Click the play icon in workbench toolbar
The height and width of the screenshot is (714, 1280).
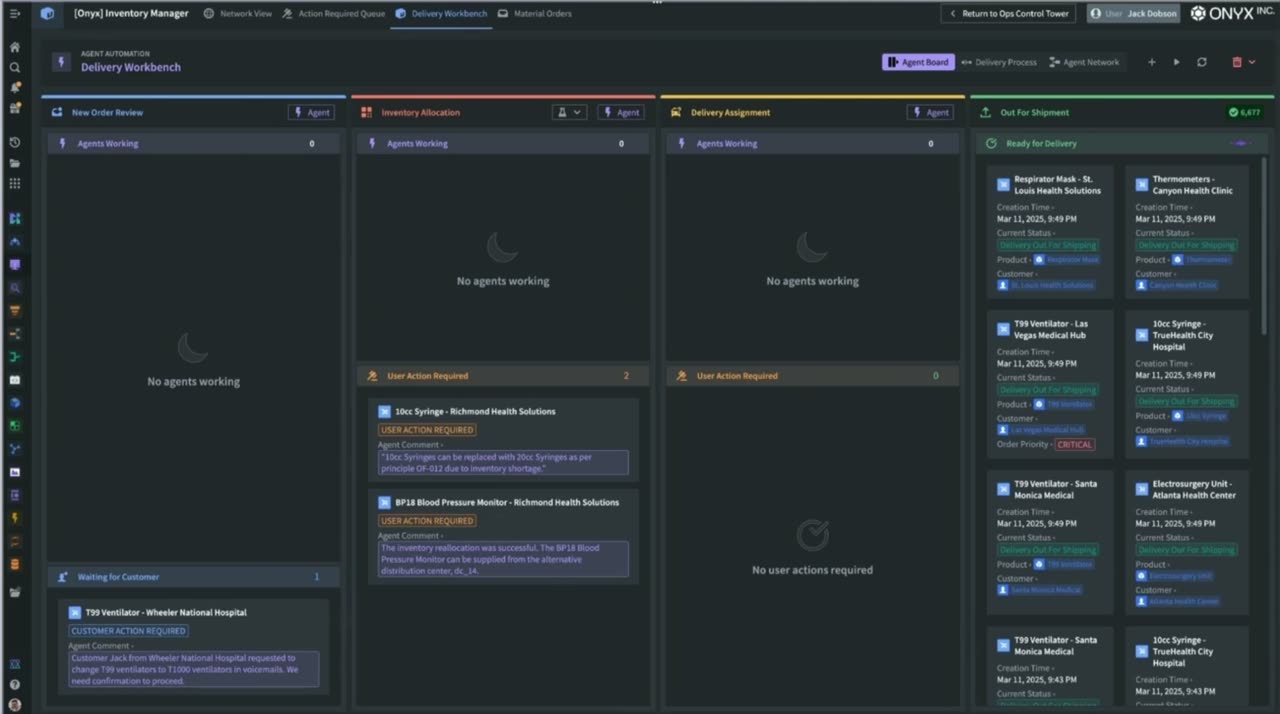(1176, 62)
